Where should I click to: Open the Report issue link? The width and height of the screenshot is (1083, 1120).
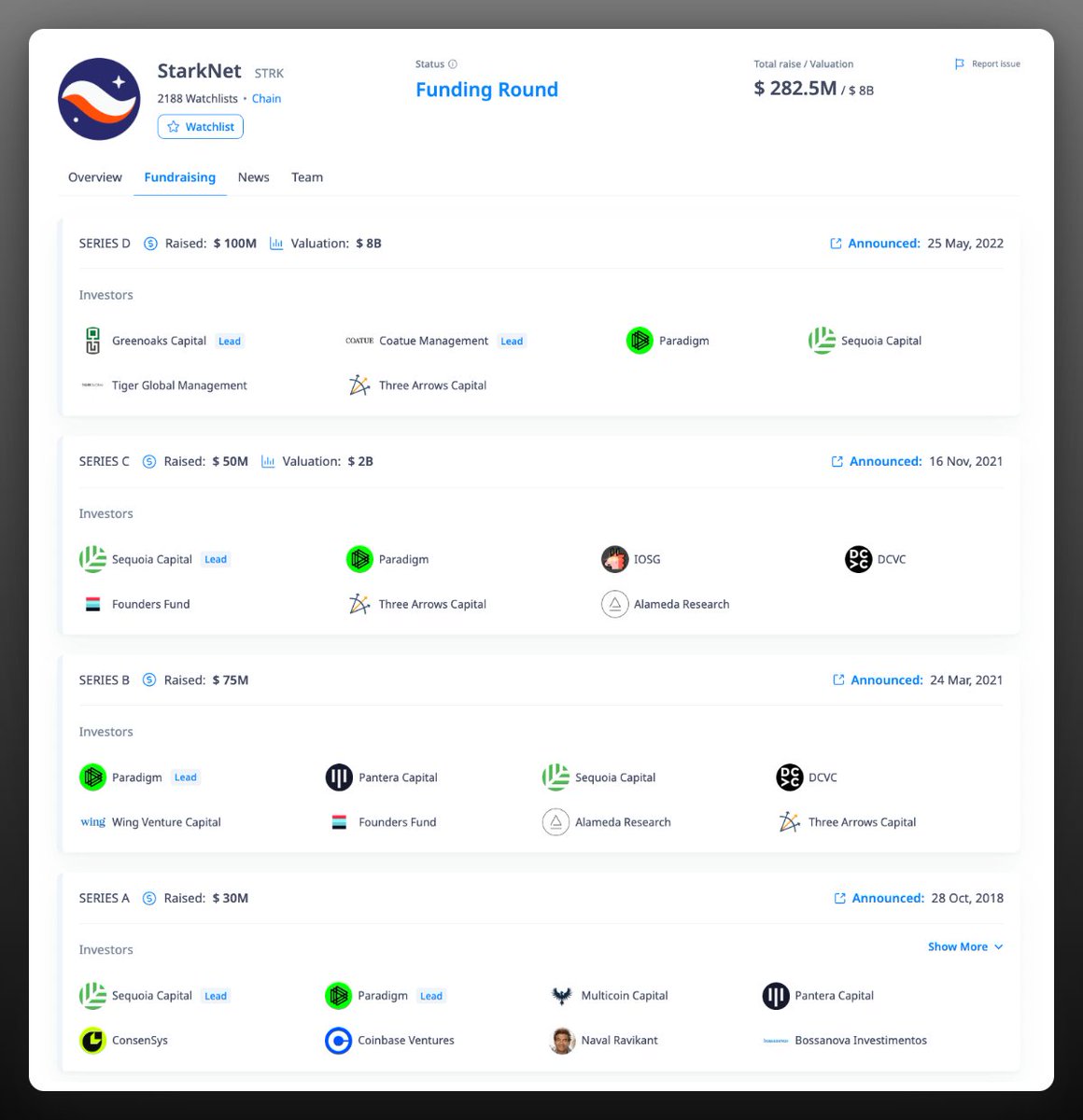(995, 64)
